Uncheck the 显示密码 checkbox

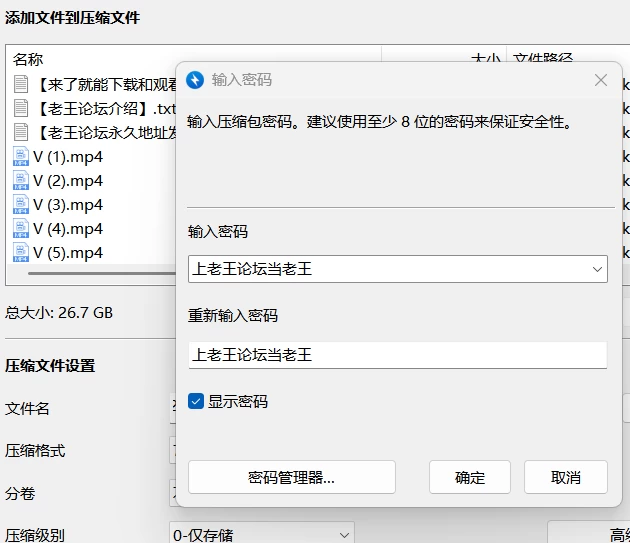pos(196,401)
